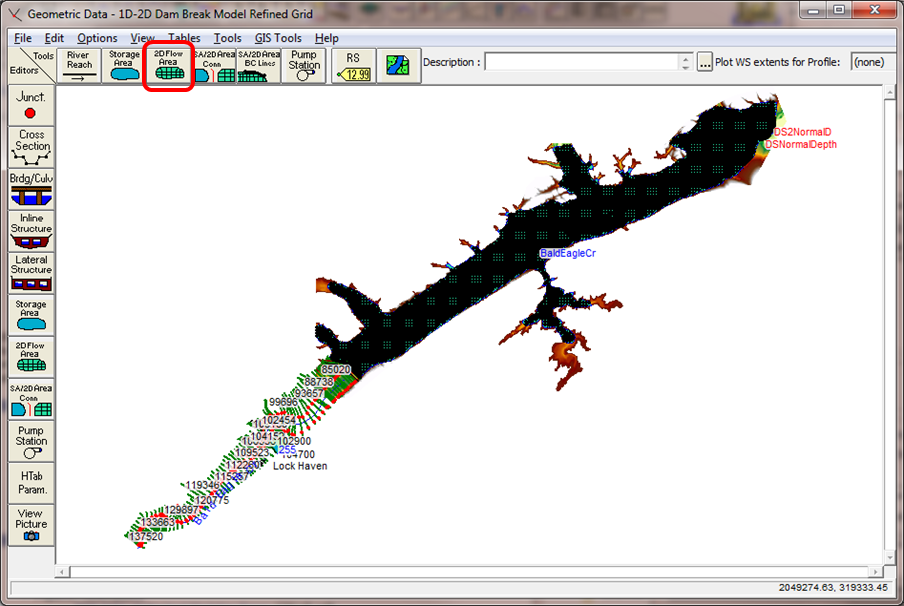Close the Geometric Data window
The height and width of the screenshot is (606, 904).
[874, 11]
